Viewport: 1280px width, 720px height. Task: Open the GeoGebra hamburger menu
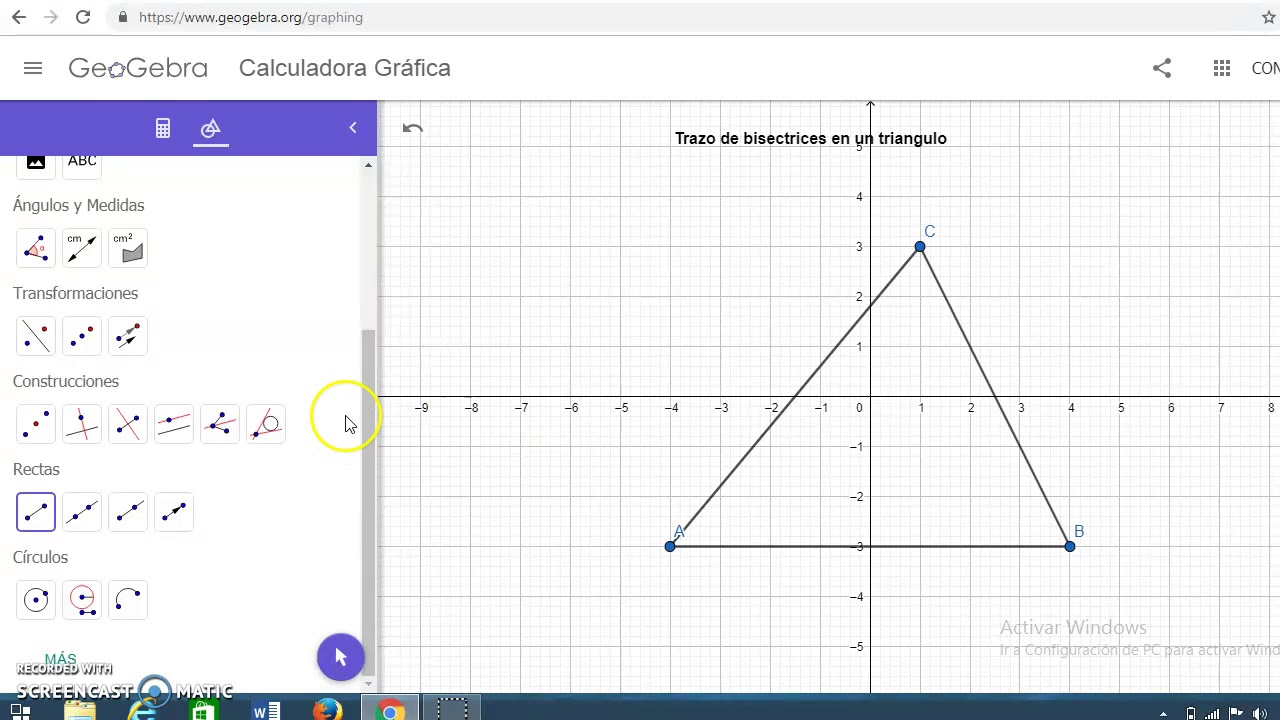(33, 68)
